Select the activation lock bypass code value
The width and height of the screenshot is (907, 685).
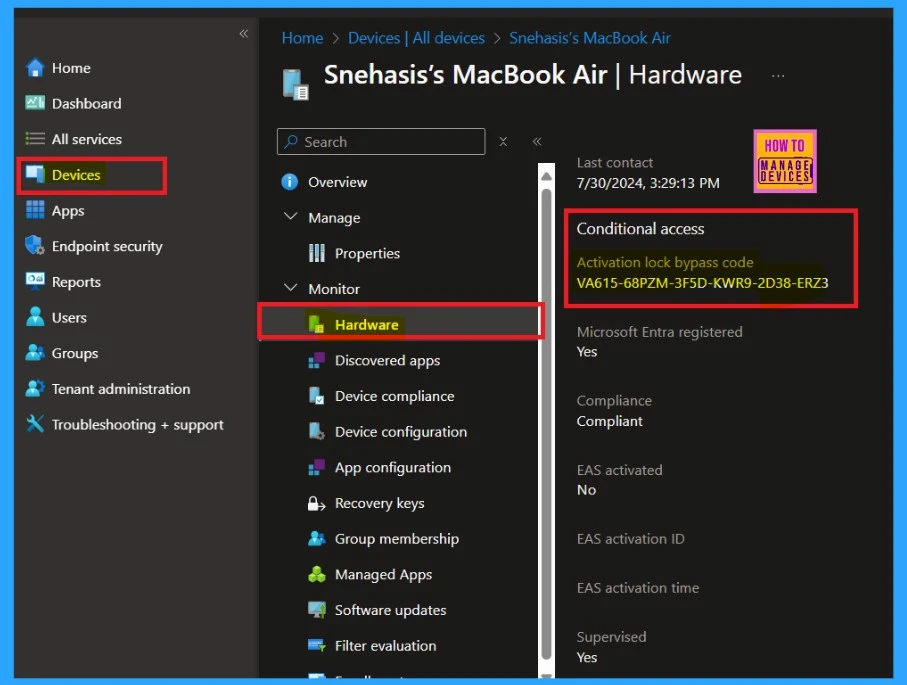[702, 283]
